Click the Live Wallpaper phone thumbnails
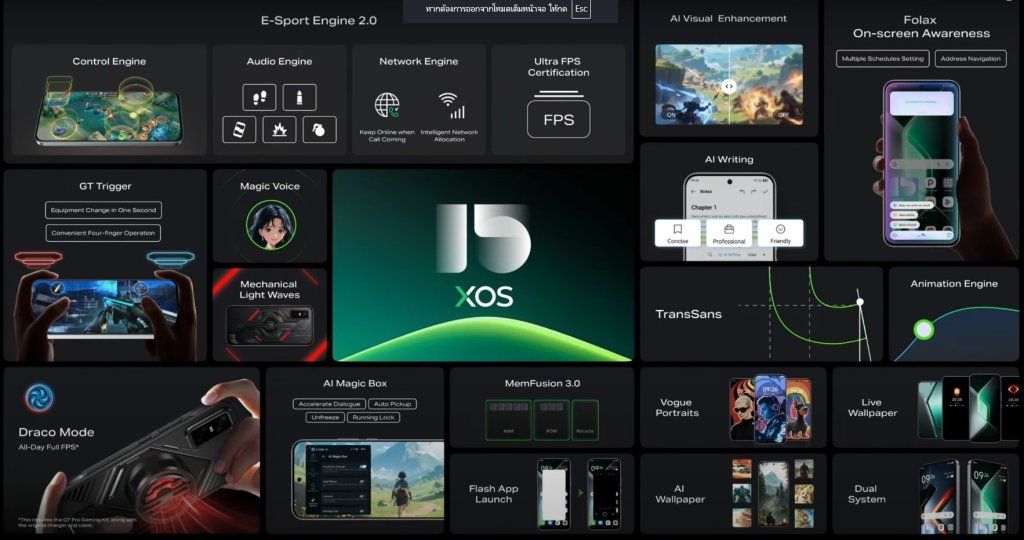The image size is (1024, 540). tap(968, 408)
